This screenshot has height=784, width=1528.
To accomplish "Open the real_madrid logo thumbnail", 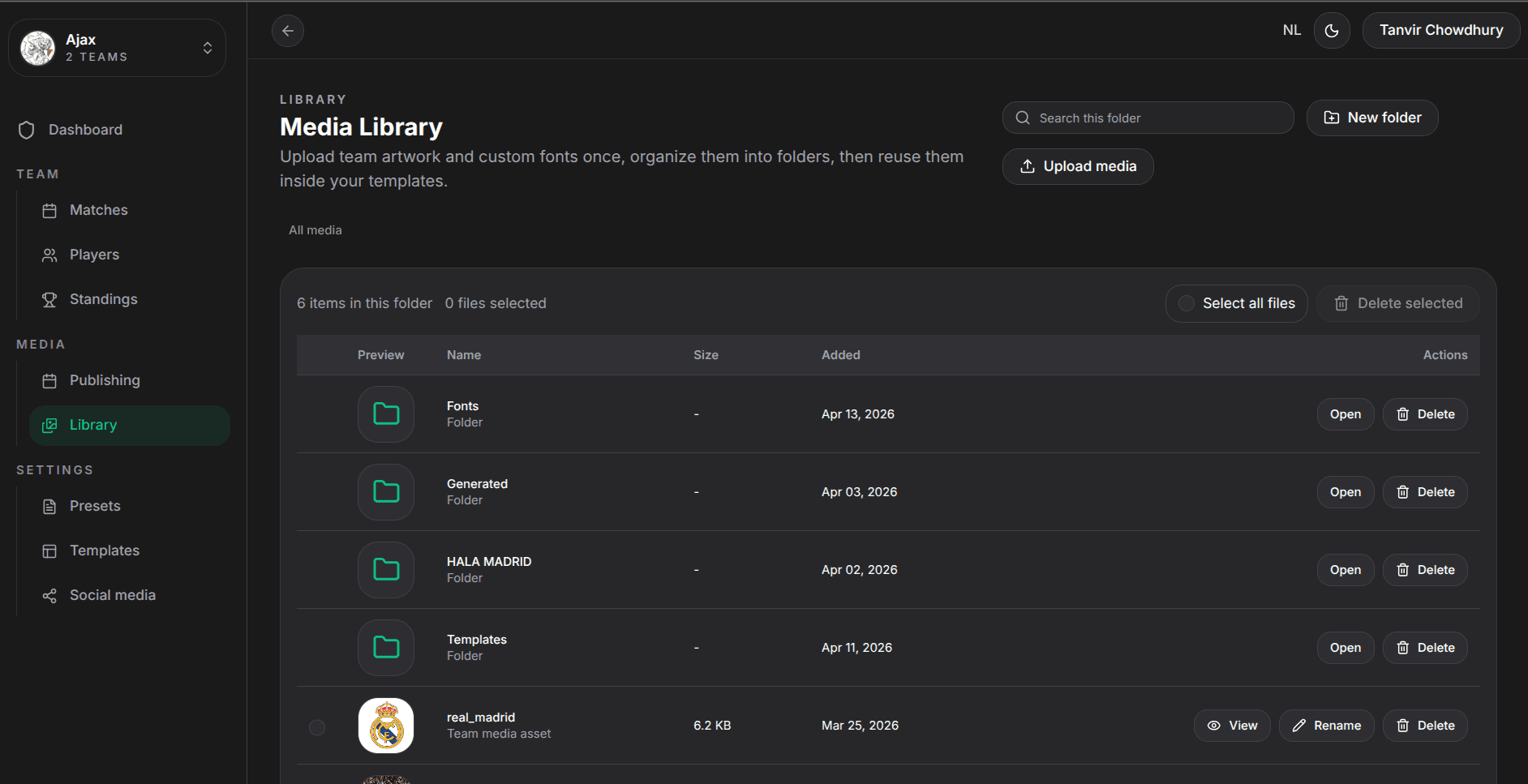I will tap(386, 726).
